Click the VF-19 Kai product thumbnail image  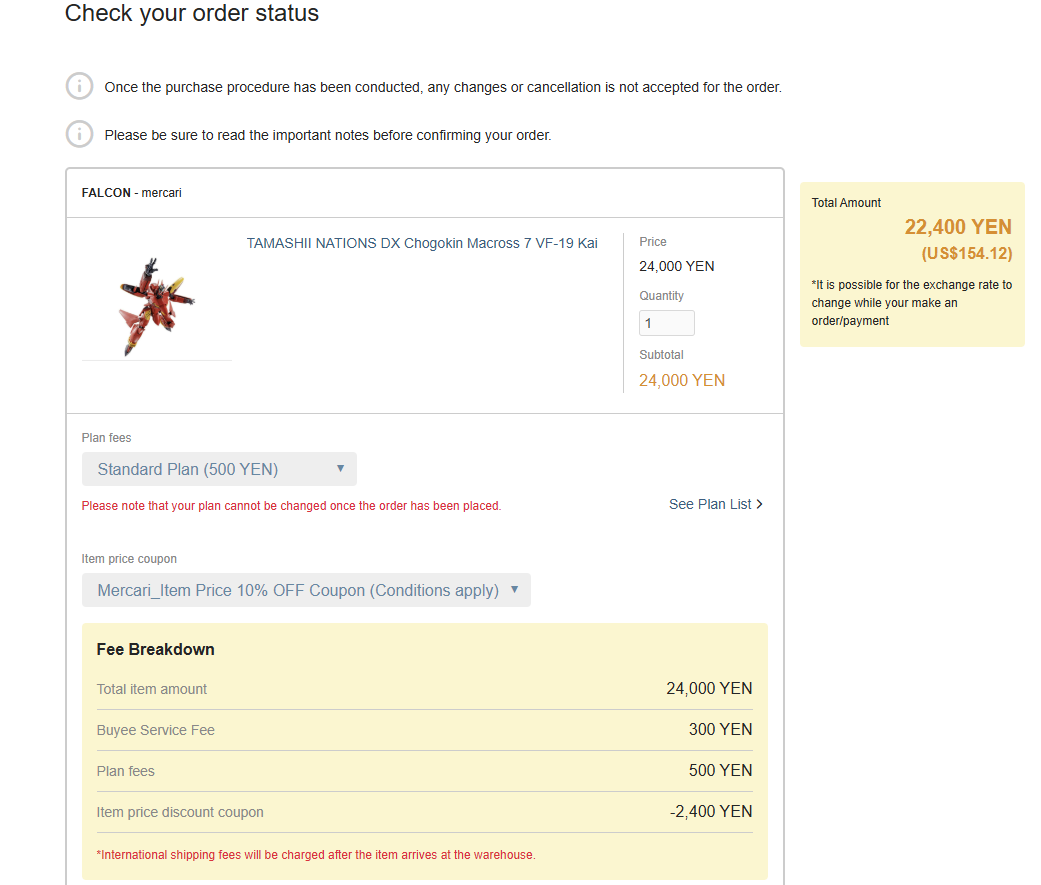(156, 306)
